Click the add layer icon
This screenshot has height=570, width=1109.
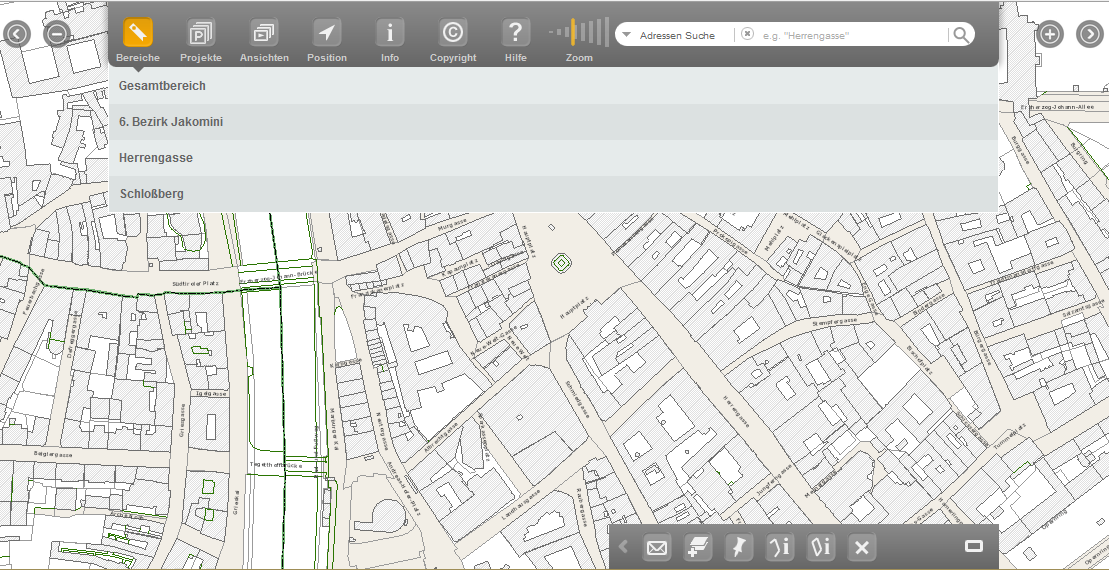coord(698,547)
